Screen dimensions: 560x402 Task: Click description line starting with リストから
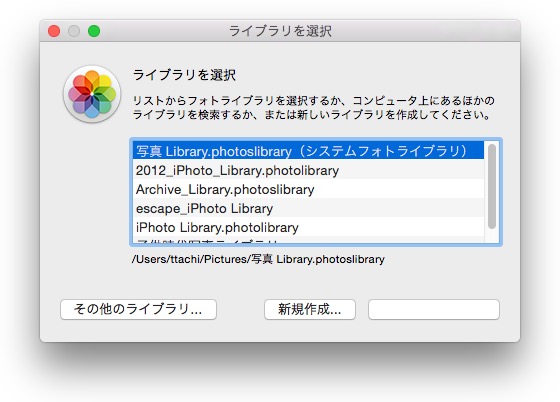(314, 101)
